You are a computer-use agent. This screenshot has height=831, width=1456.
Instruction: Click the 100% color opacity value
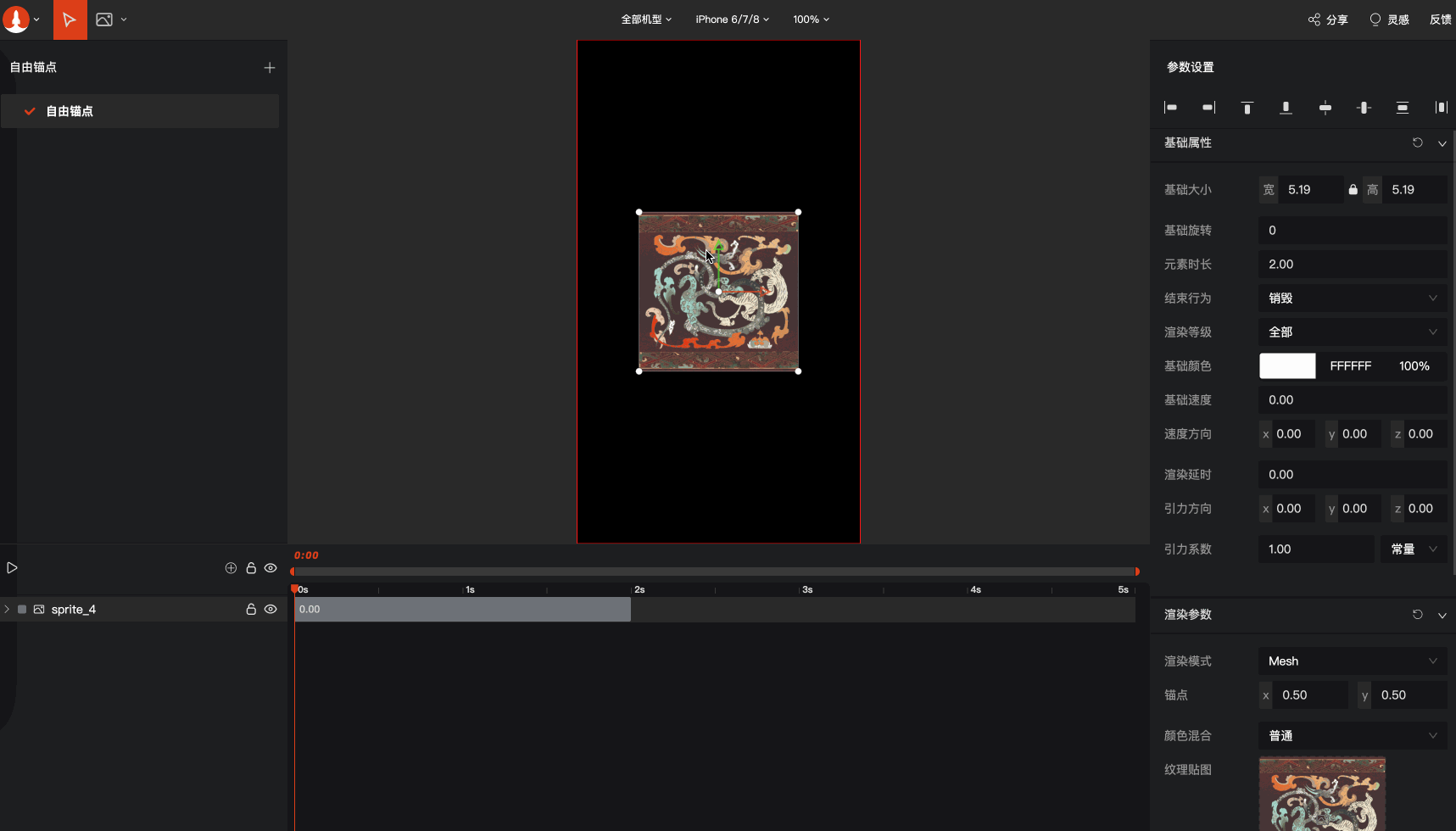click(x=1414, y=366)
